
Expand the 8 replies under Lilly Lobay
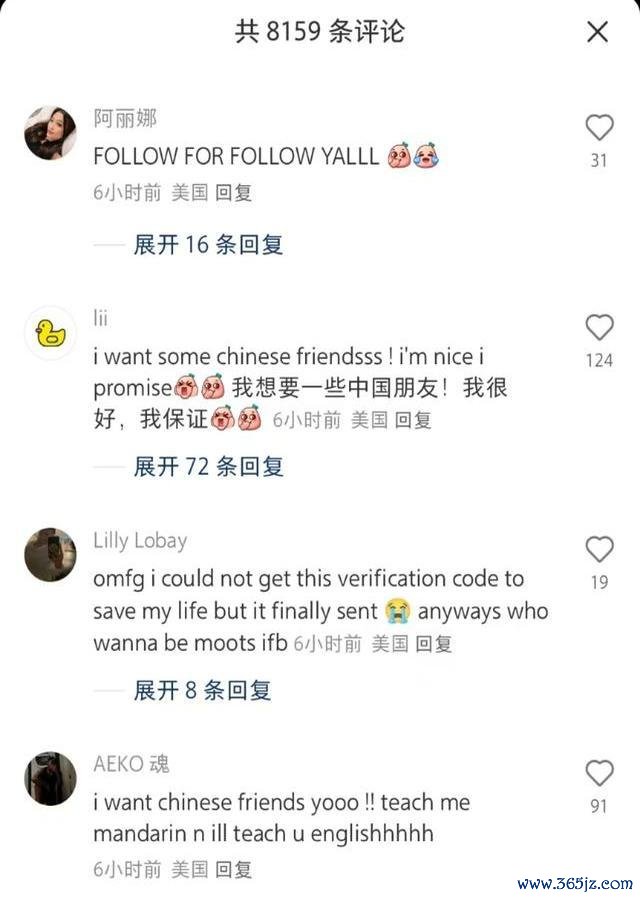coord(202,690)
